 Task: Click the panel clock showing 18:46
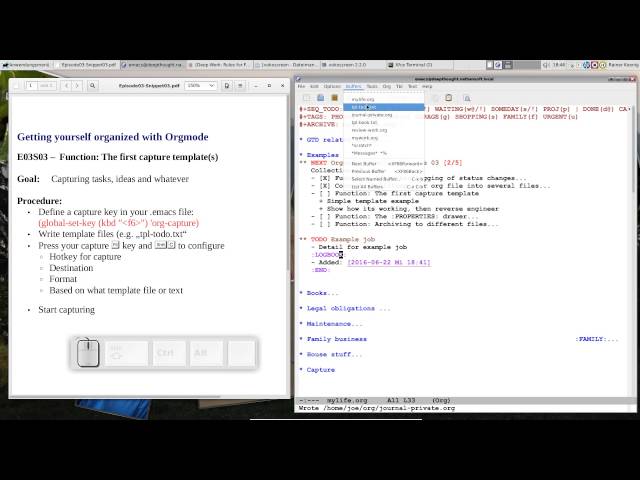[x=559, y=65]
